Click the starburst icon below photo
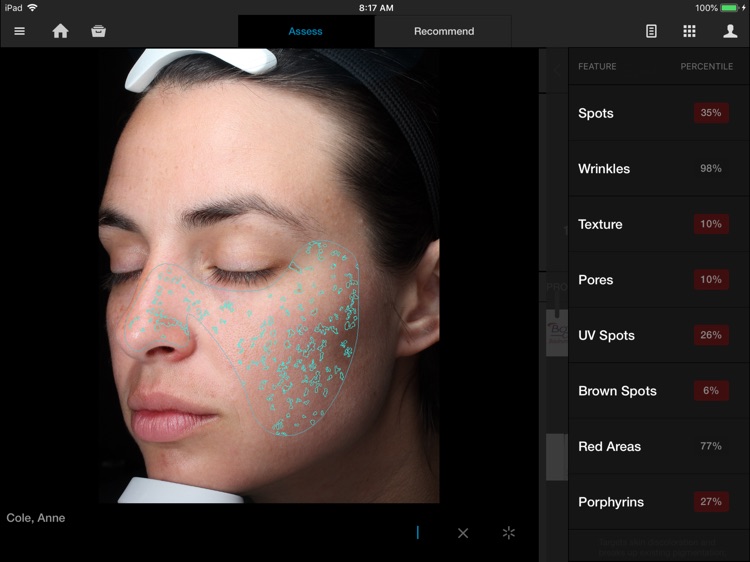This screenshot has width=750, height=562. click(x=508, y=533)
